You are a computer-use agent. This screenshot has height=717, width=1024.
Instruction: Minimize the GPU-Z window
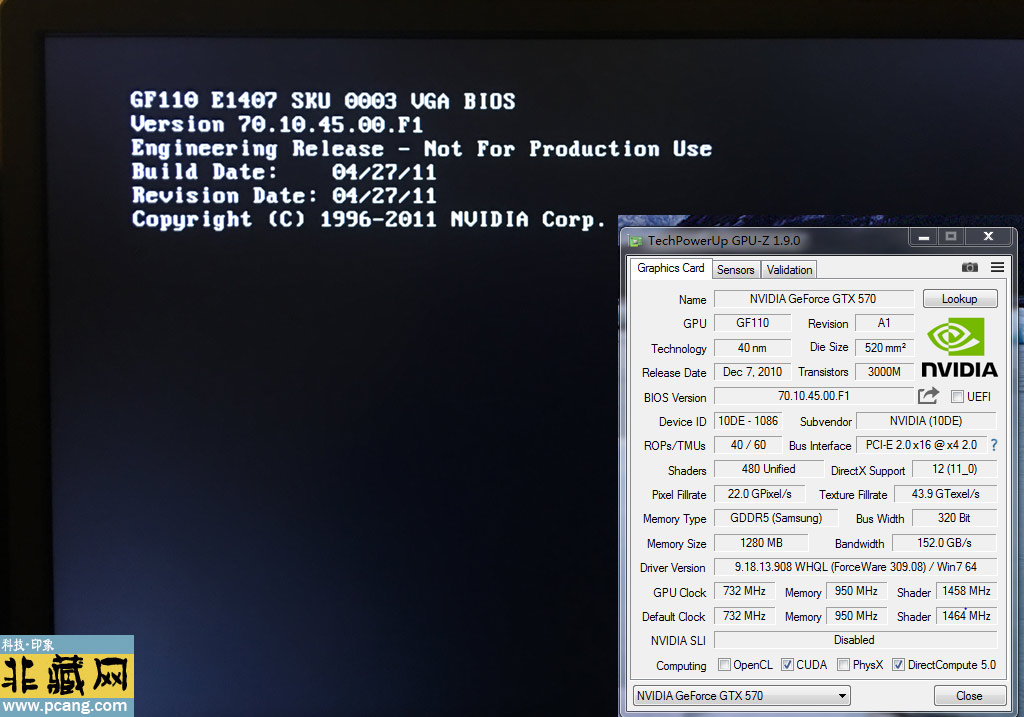923,236
